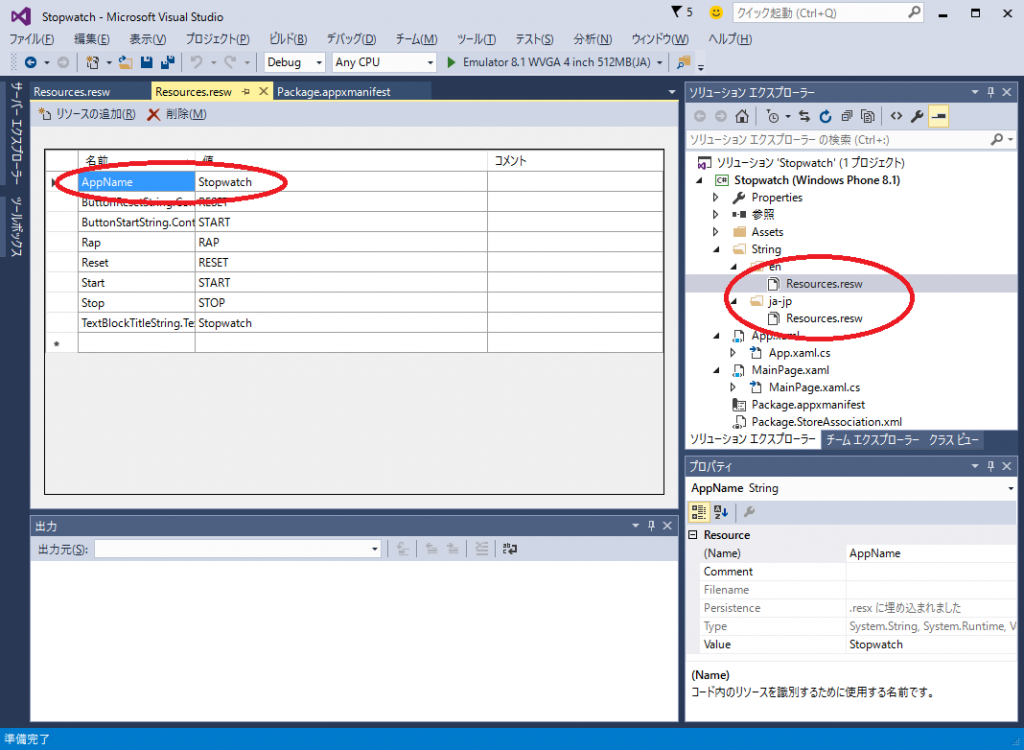Collapse the String folder in Solution Explorer
1024x750 pixels.
pyautogui.click(x=716, y=249)
